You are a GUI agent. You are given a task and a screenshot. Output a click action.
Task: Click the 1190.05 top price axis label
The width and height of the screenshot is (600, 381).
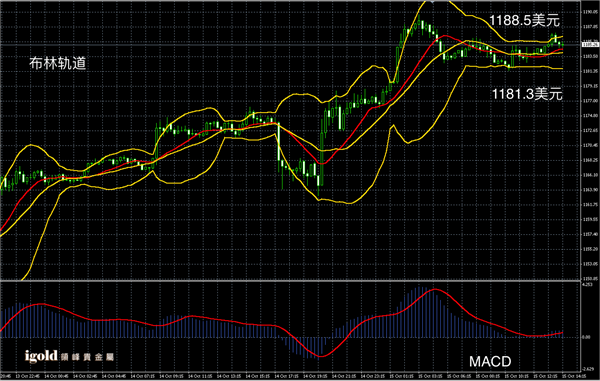(x=590, y=12)
